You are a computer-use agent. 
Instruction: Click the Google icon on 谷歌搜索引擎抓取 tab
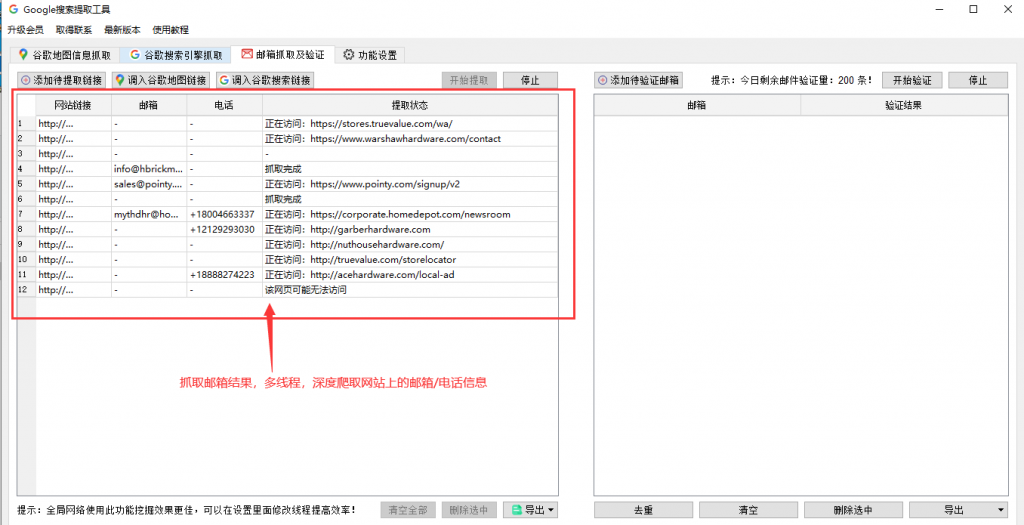pyautogui.click(x=135, y=55)
